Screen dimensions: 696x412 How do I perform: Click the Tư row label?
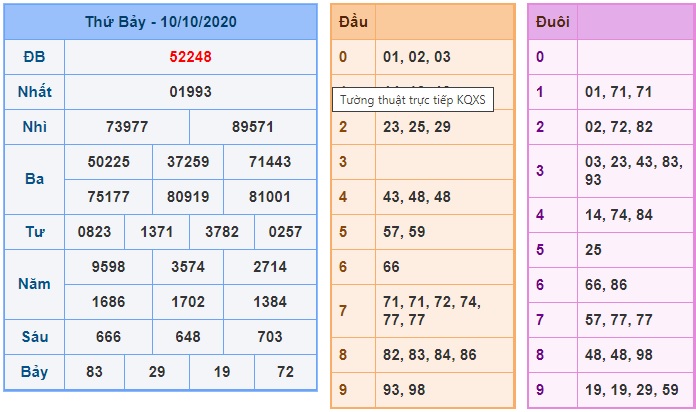tap(35, 232)
